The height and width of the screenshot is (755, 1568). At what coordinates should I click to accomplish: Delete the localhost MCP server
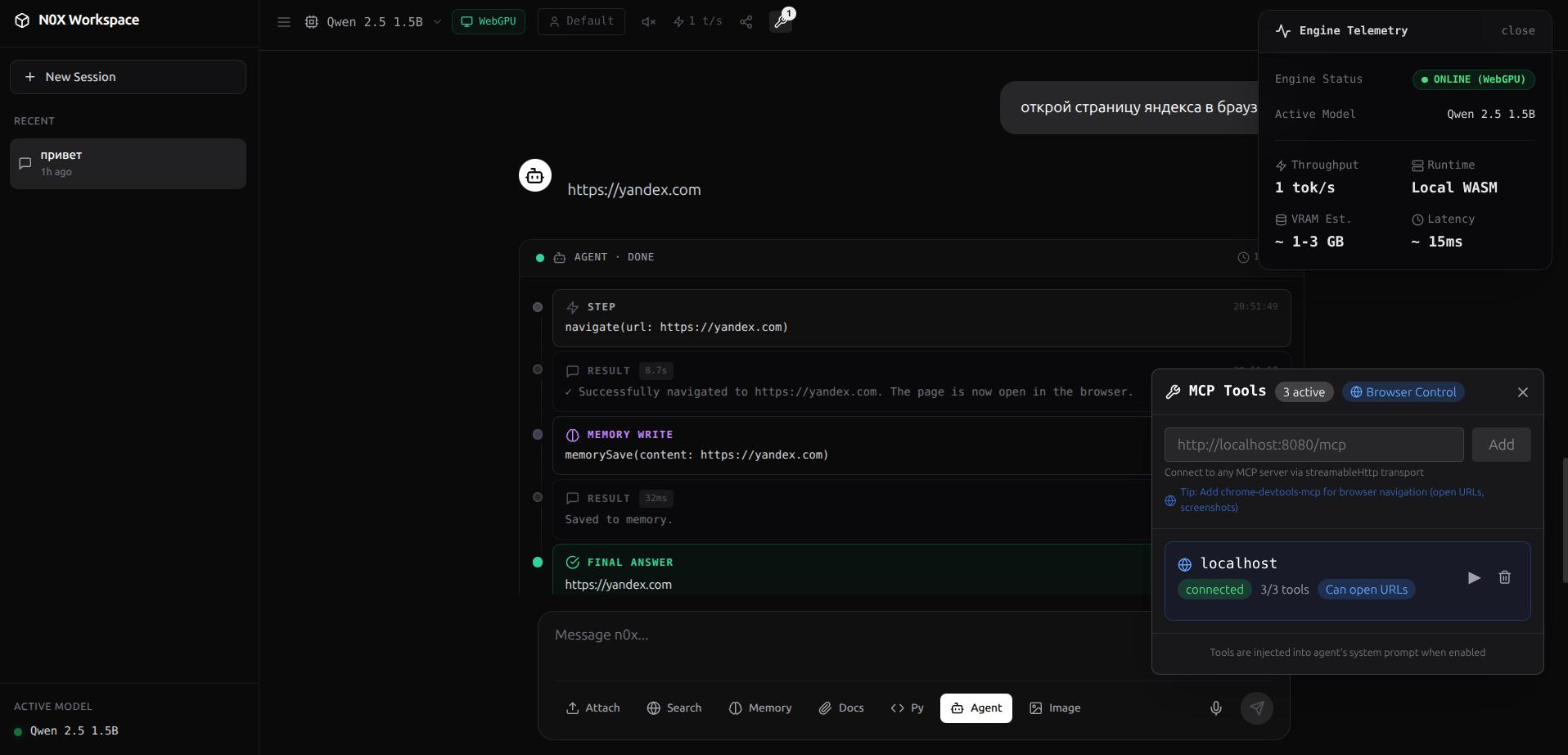coord(1504,578)
